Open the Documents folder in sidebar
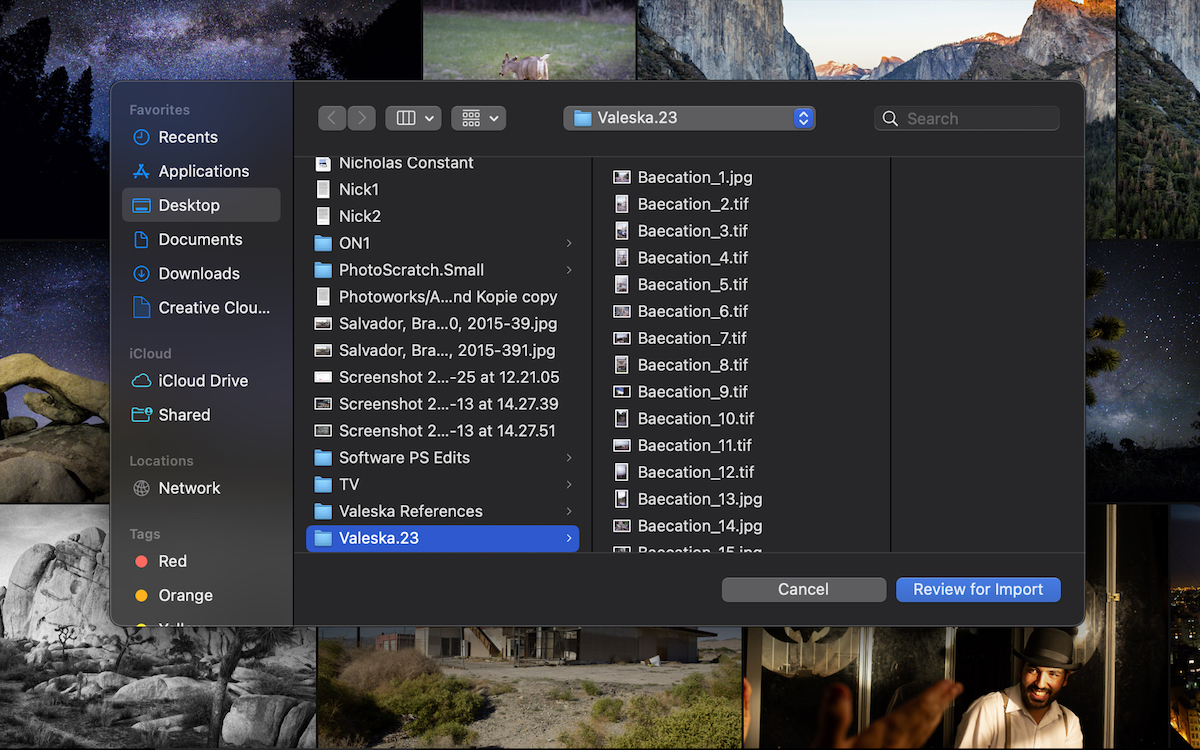1200x750 pixels. [x=200, y=239]
